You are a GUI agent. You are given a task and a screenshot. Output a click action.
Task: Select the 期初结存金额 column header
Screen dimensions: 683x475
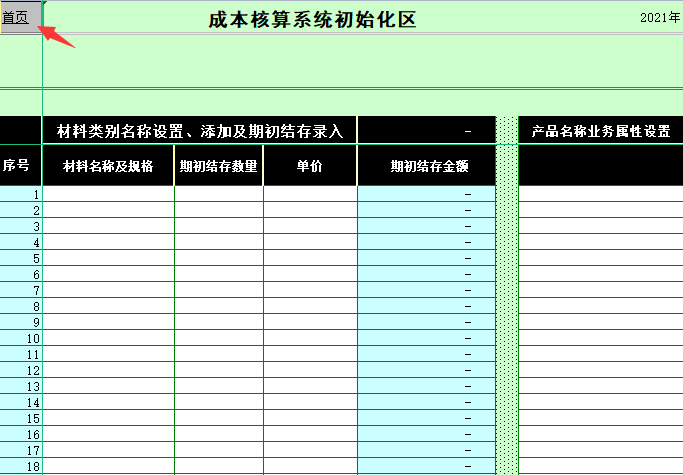click(x=426, y=166)
